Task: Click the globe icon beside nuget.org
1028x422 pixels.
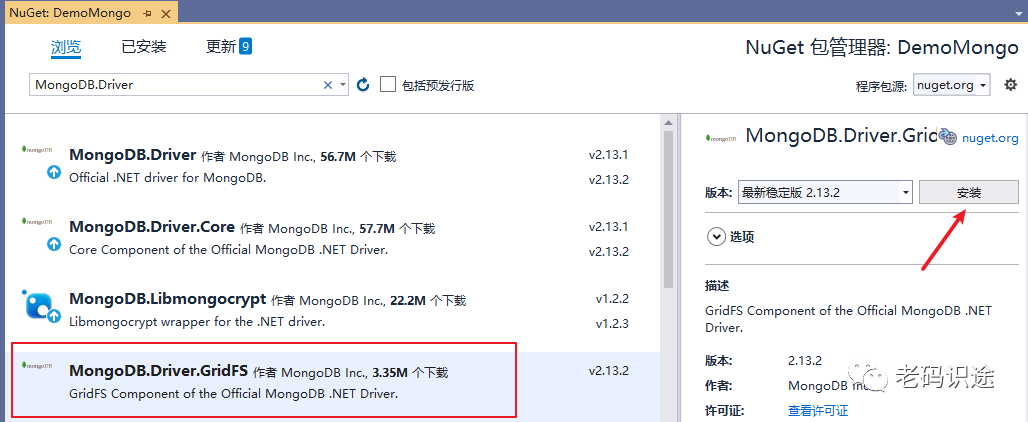Action: 947,136
